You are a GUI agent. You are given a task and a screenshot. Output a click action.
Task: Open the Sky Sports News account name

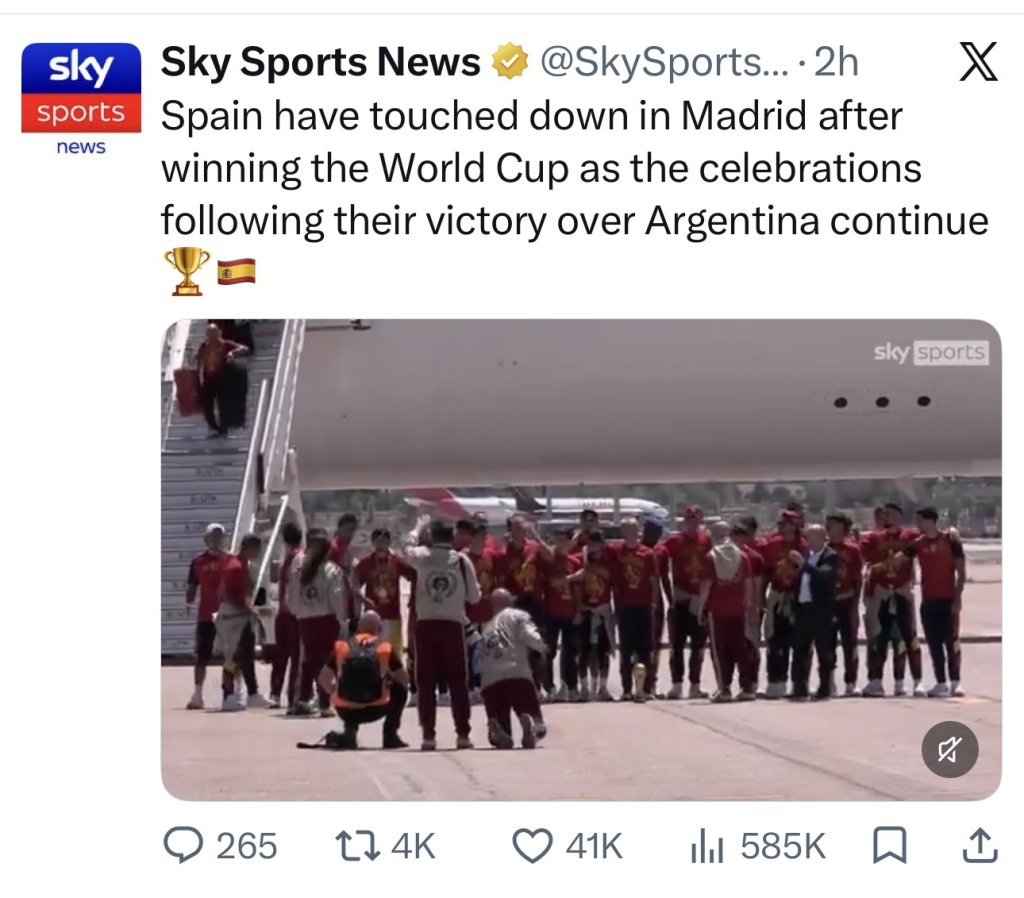pyautogui.click(x=321, y=63)
